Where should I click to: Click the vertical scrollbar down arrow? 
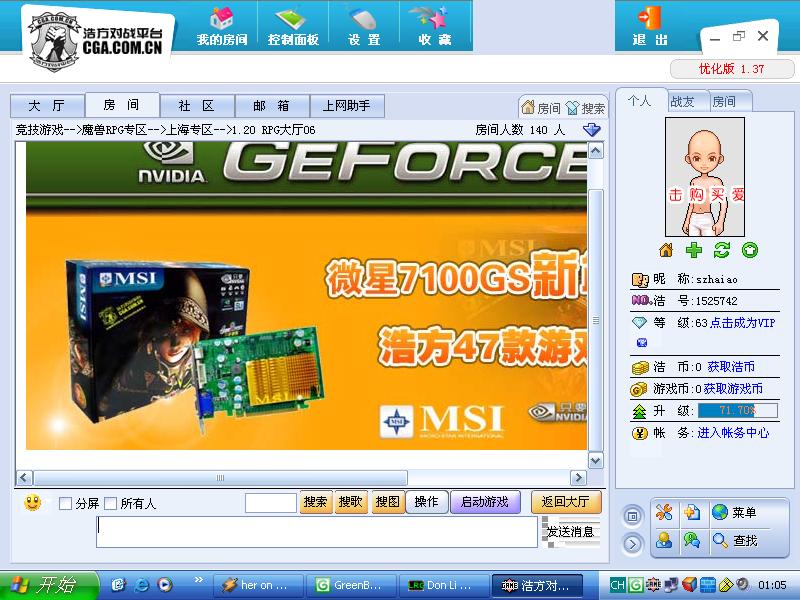pos(595,461)
